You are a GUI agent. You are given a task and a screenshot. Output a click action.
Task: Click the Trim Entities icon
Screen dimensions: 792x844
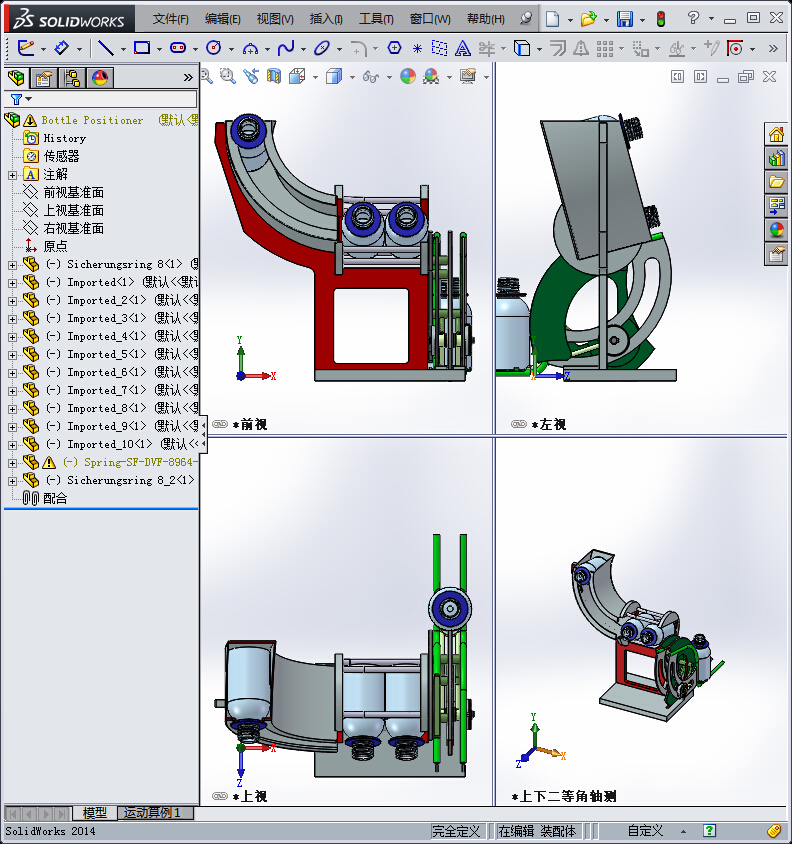(487, 48)
